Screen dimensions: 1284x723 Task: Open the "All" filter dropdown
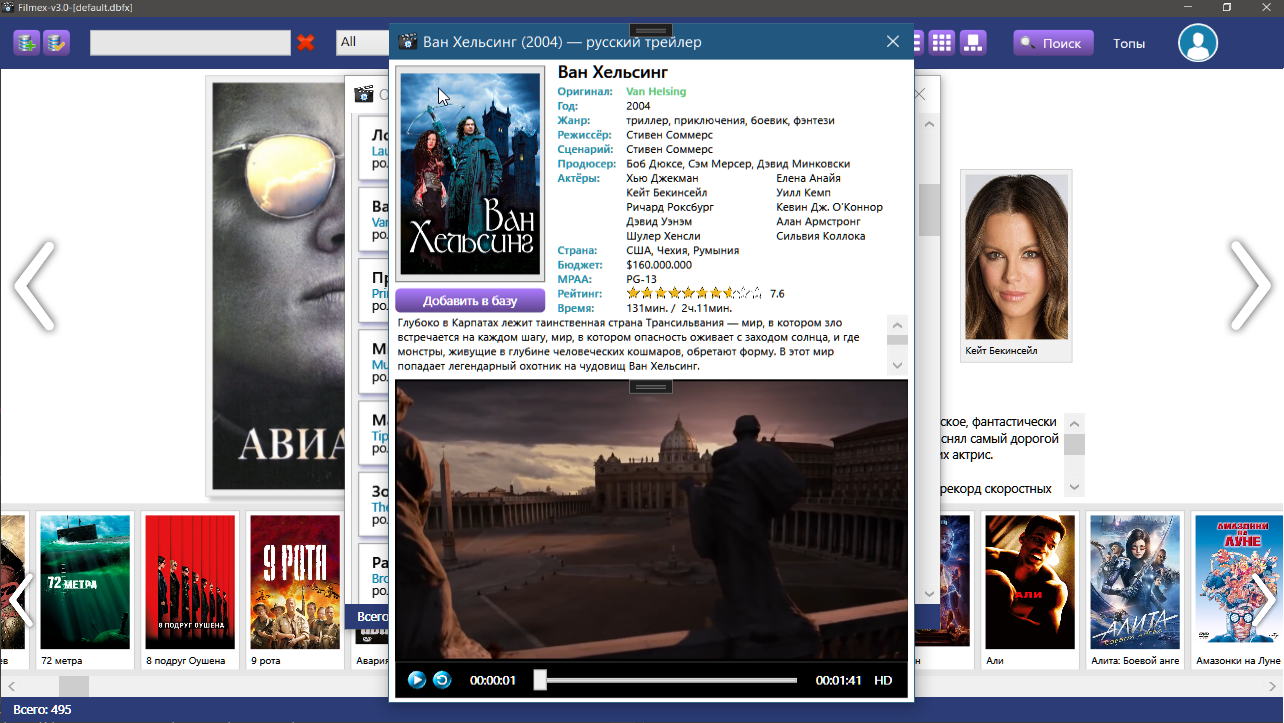coord(360,42)
